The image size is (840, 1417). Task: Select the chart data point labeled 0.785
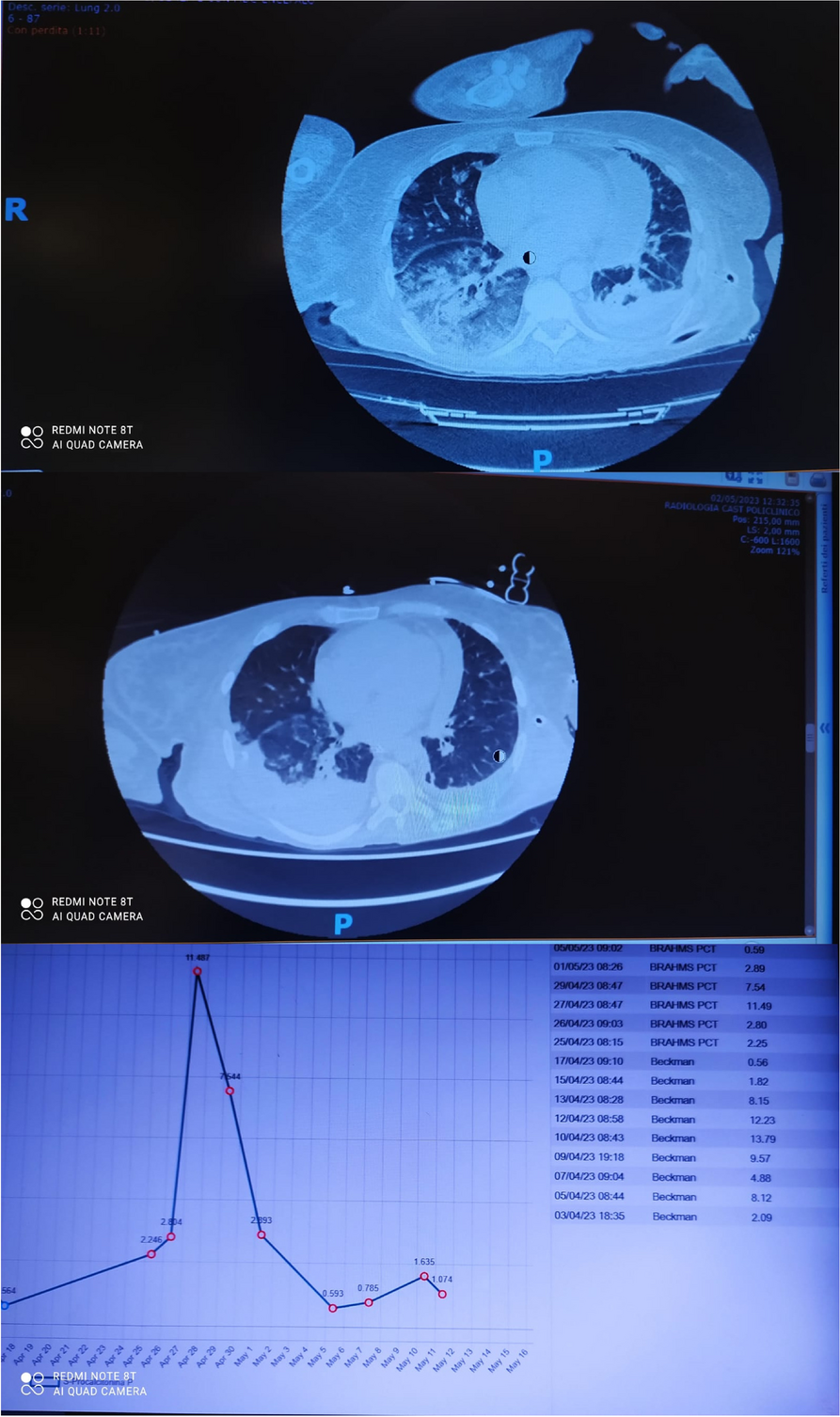coord(369,1302)
